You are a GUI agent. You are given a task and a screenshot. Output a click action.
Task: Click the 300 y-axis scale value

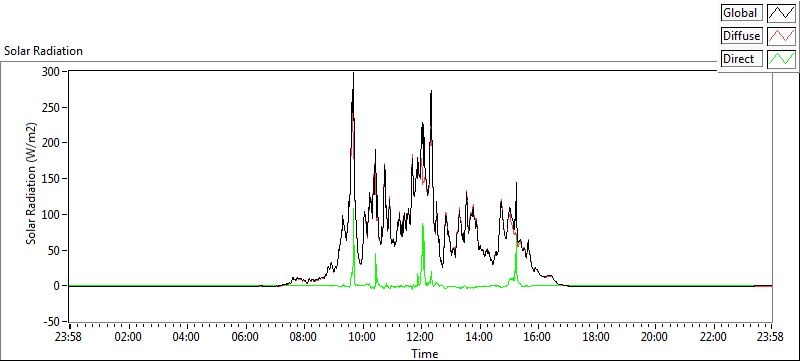(52, 71)
